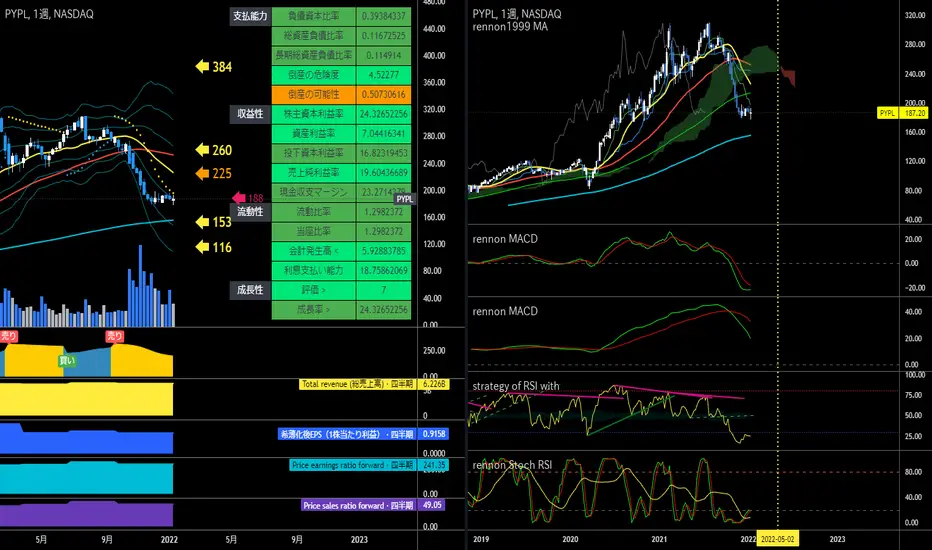Click the Price earnings ratio forward label
Image resolution: width=932 pixels, height=550 pixels.
click(x=352, y=465)
